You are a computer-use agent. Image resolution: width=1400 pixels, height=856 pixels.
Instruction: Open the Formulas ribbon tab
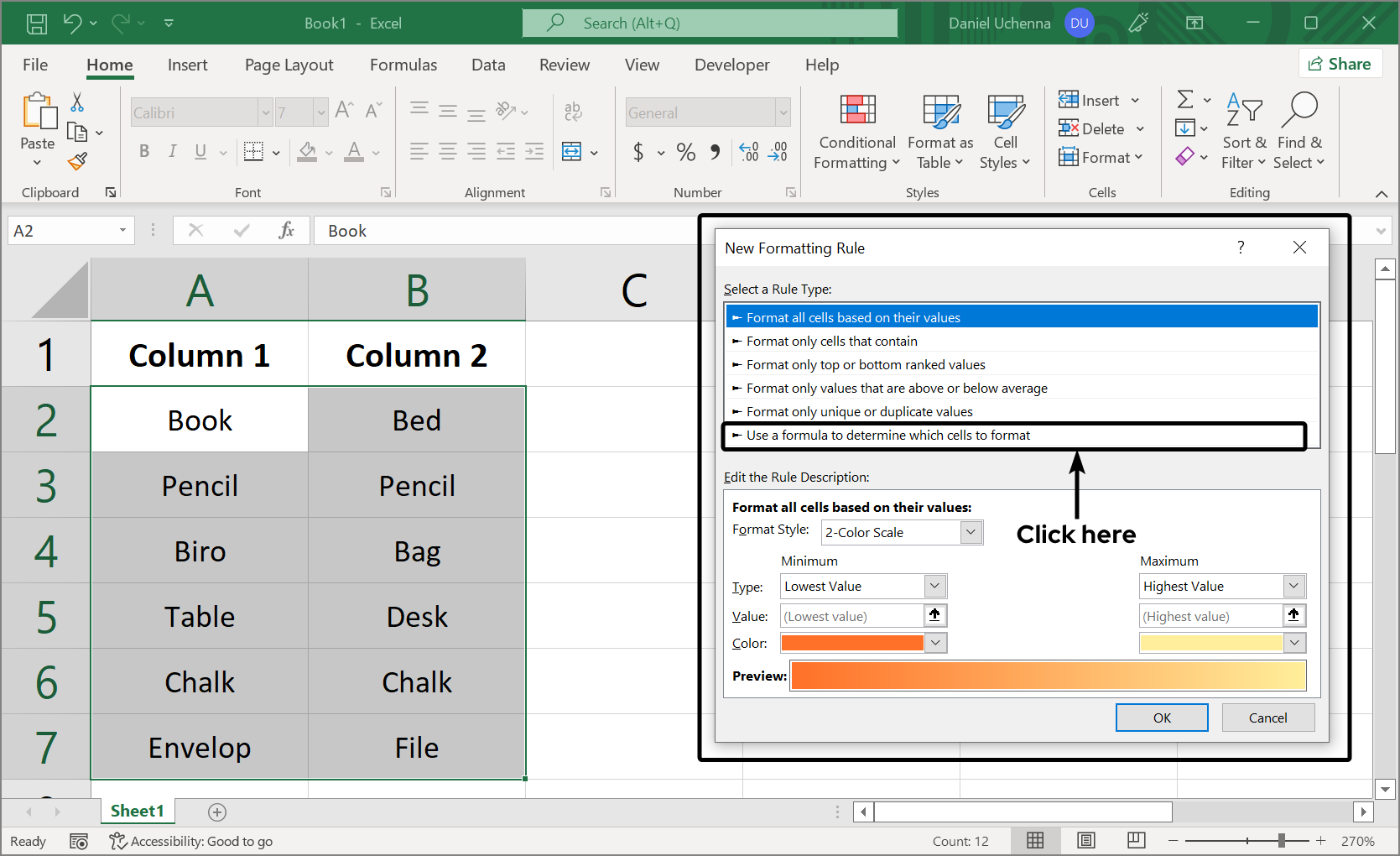pyautogui.click(x=403, y=65)
